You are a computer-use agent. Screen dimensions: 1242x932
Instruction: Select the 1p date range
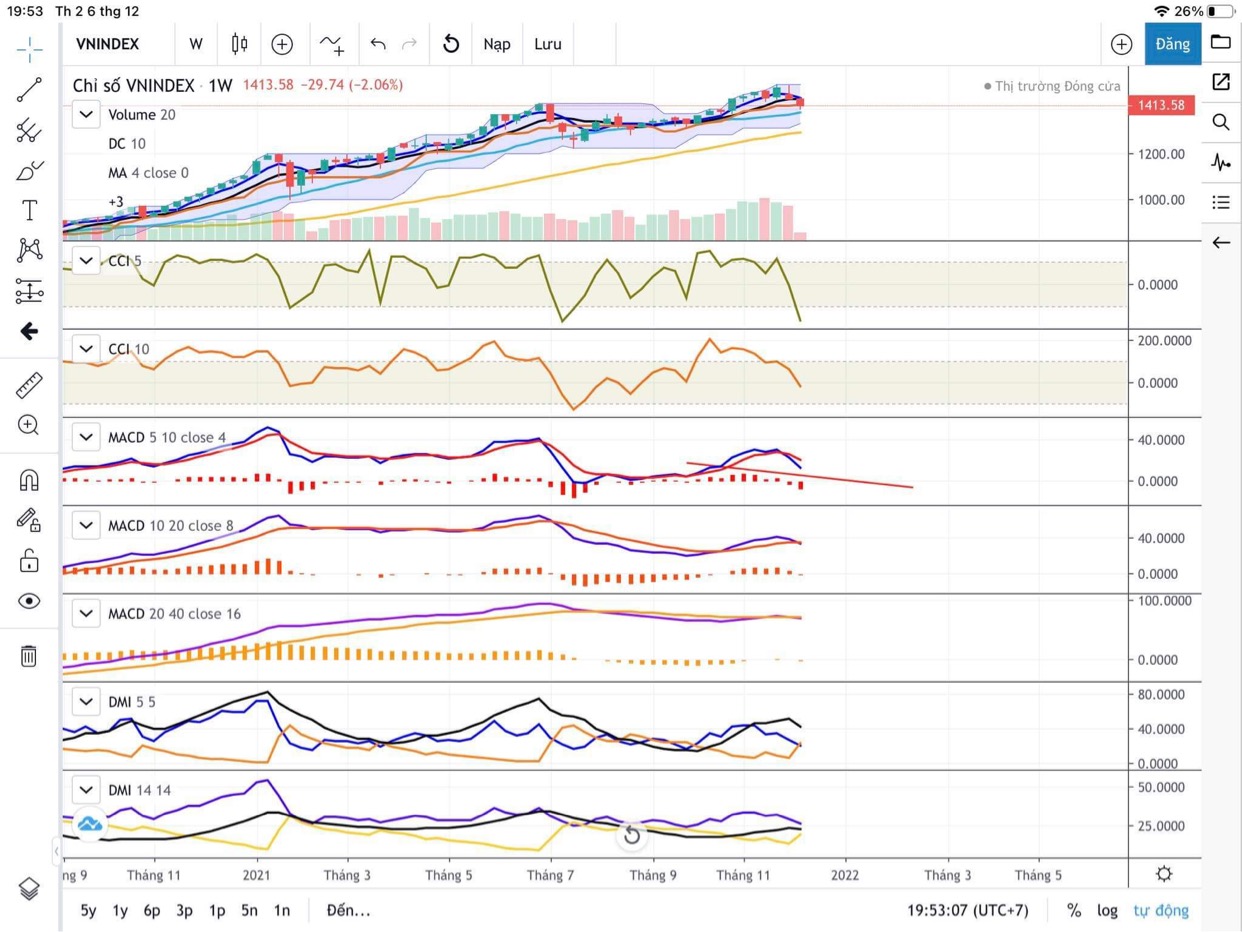(217, 910)
